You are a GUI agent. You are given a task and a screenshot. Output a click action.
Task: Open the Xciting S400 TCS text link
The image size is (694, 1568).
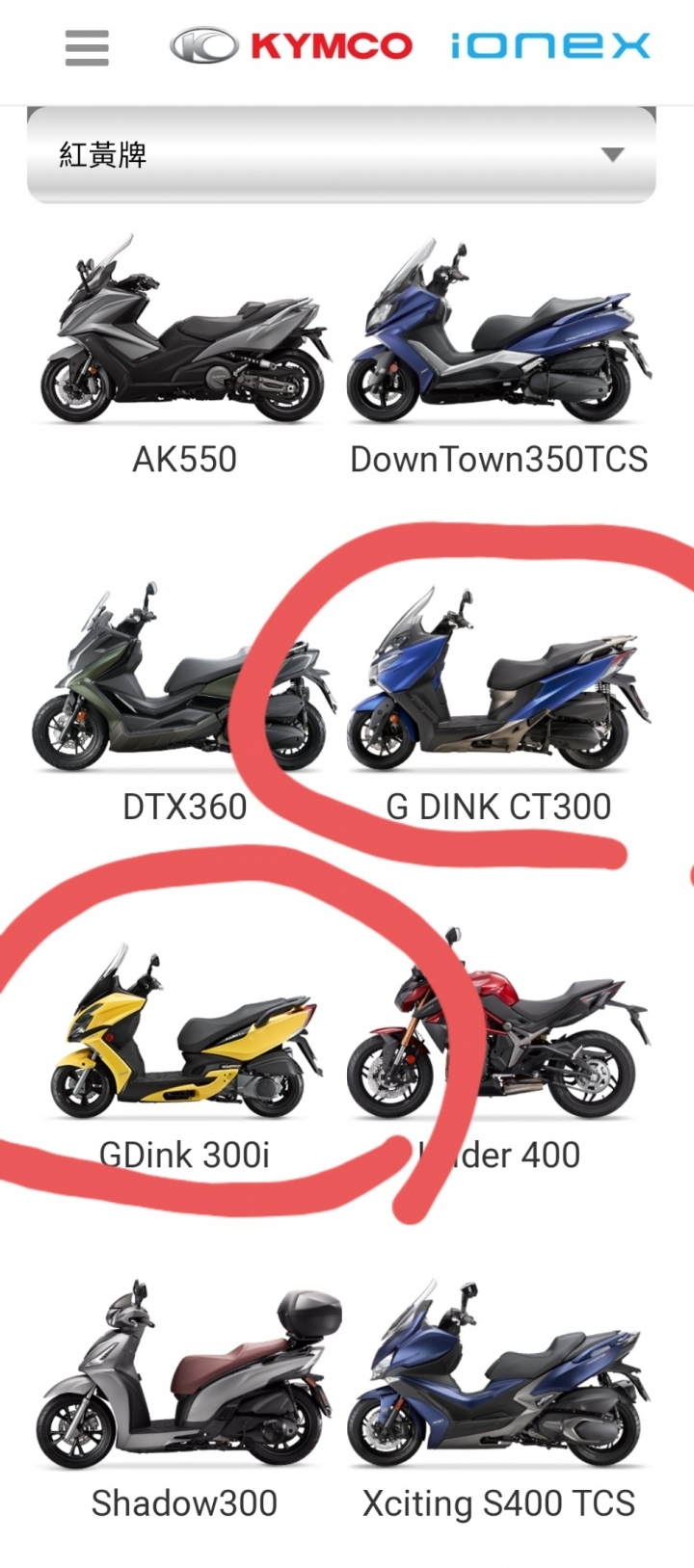(498, 1502)
